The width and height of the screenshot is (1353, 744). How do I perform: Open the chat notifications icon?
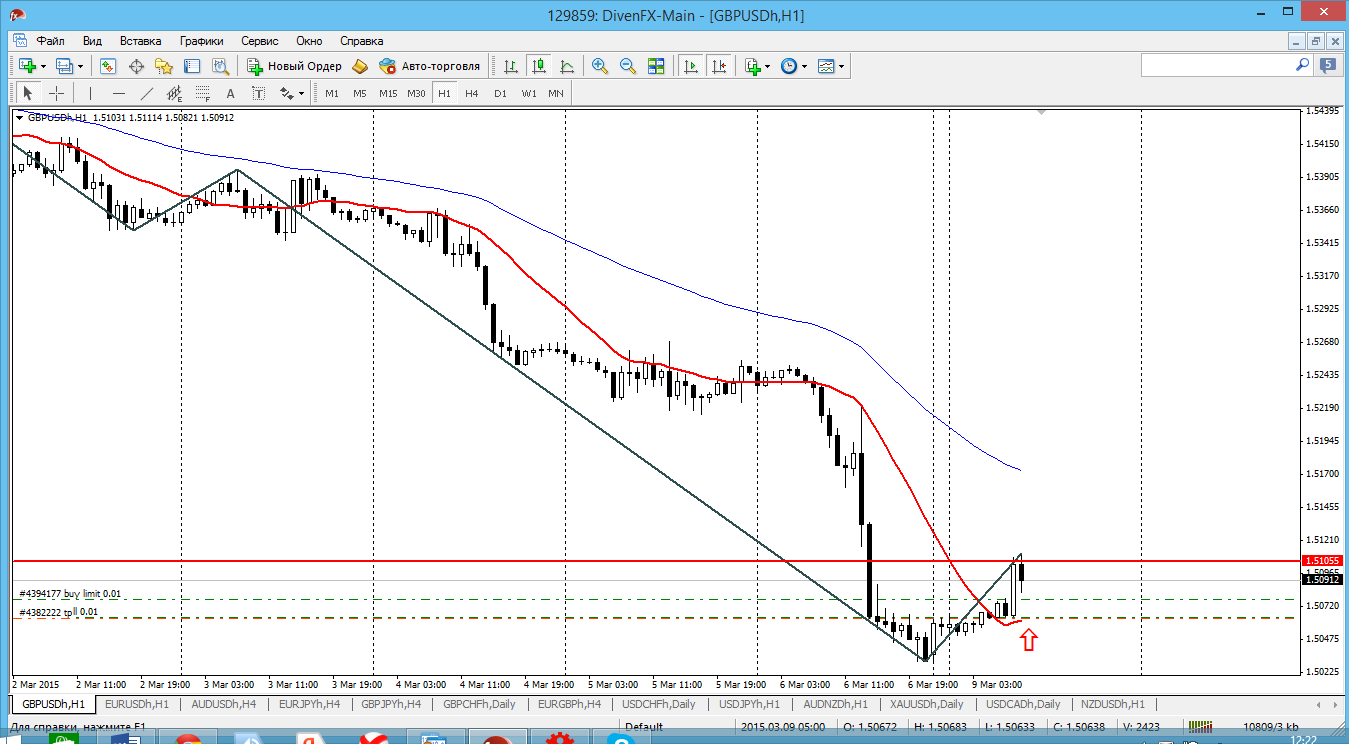pyautogui.click(x=1327, y=66)
